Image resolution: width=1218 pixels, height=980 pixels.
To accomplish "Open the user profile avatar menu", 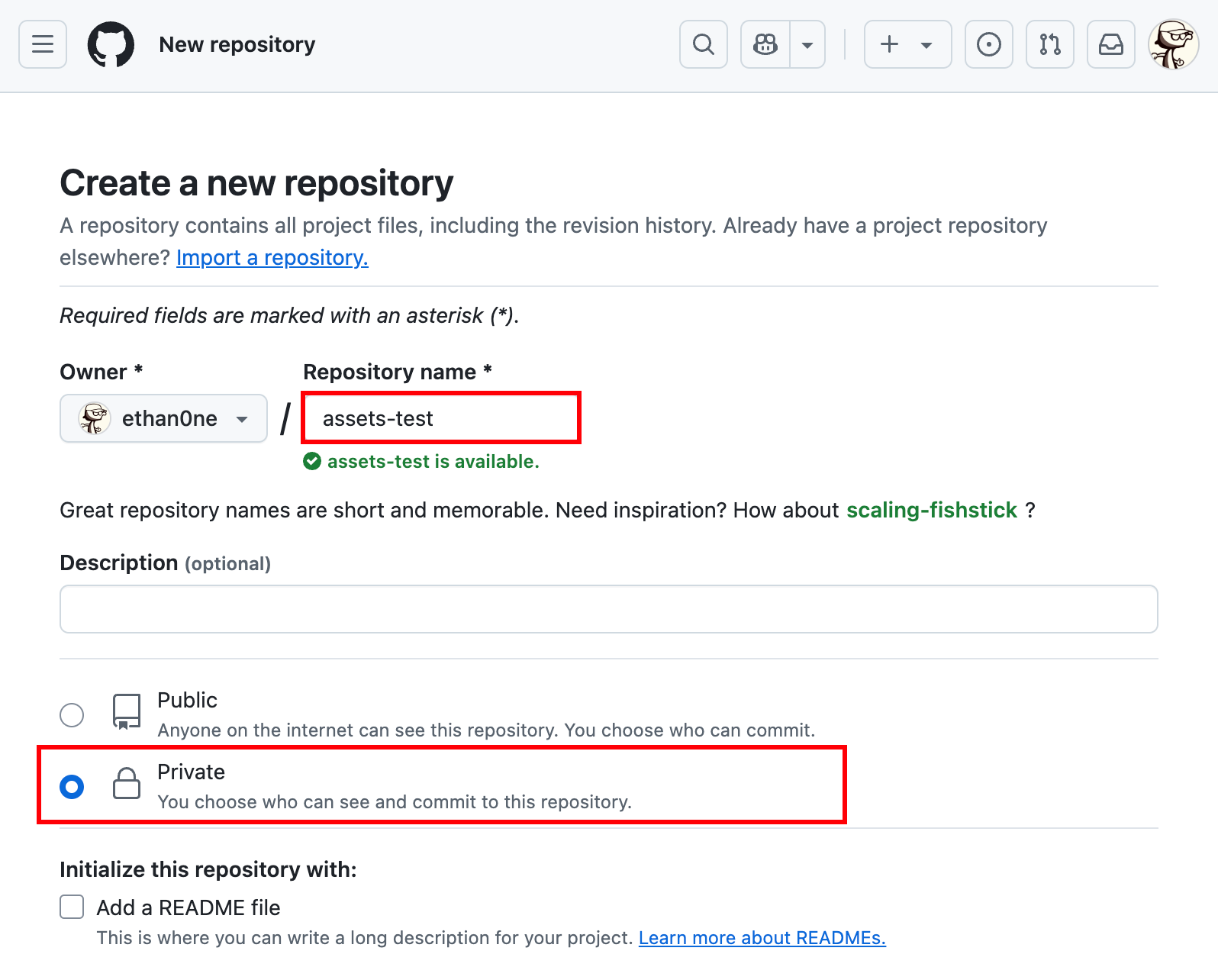I will click(x=1174, y=44).
